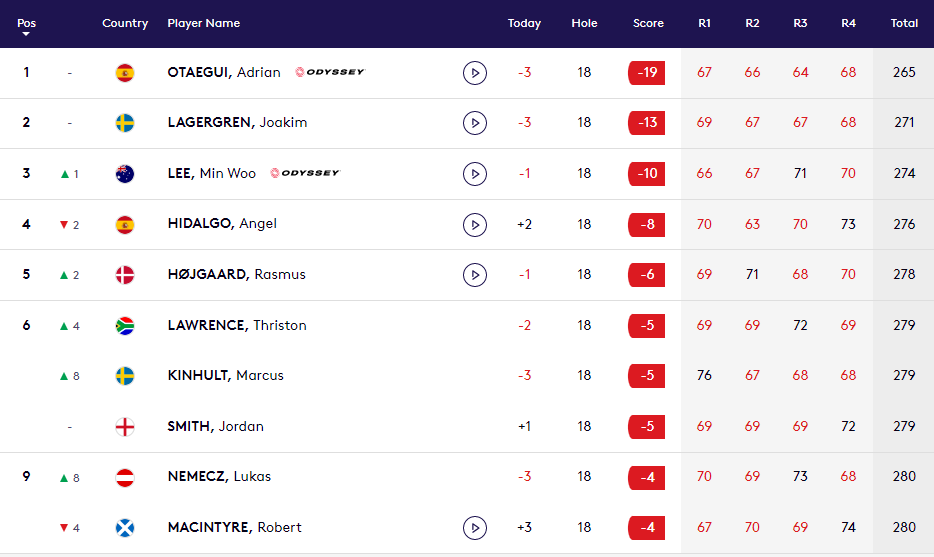Play Adrian Otaegui's shot video

click(475, 73)
